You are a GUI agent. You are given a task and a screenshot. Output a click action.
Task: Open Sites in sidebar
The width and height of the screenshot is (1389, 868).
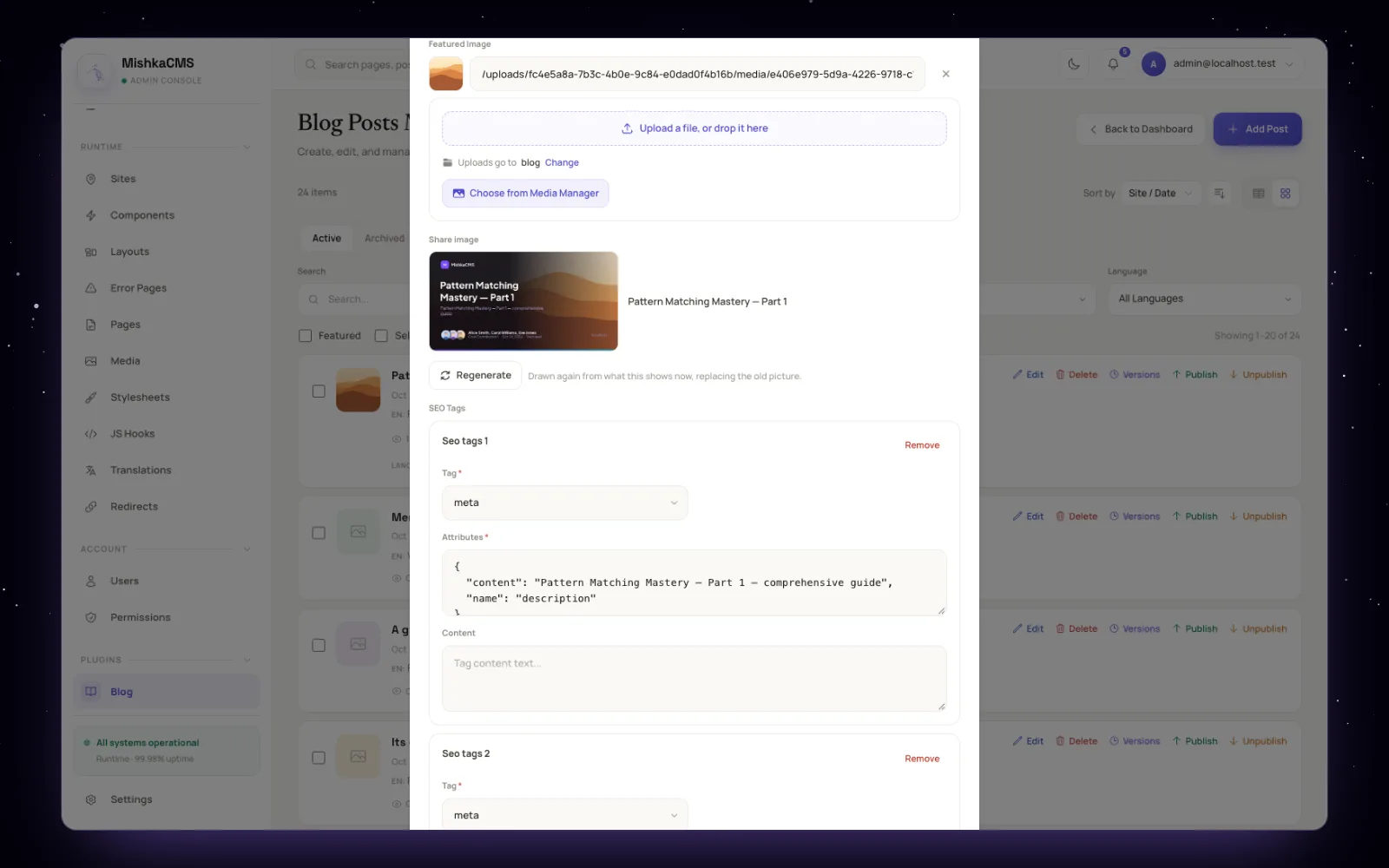coord(166,179)
